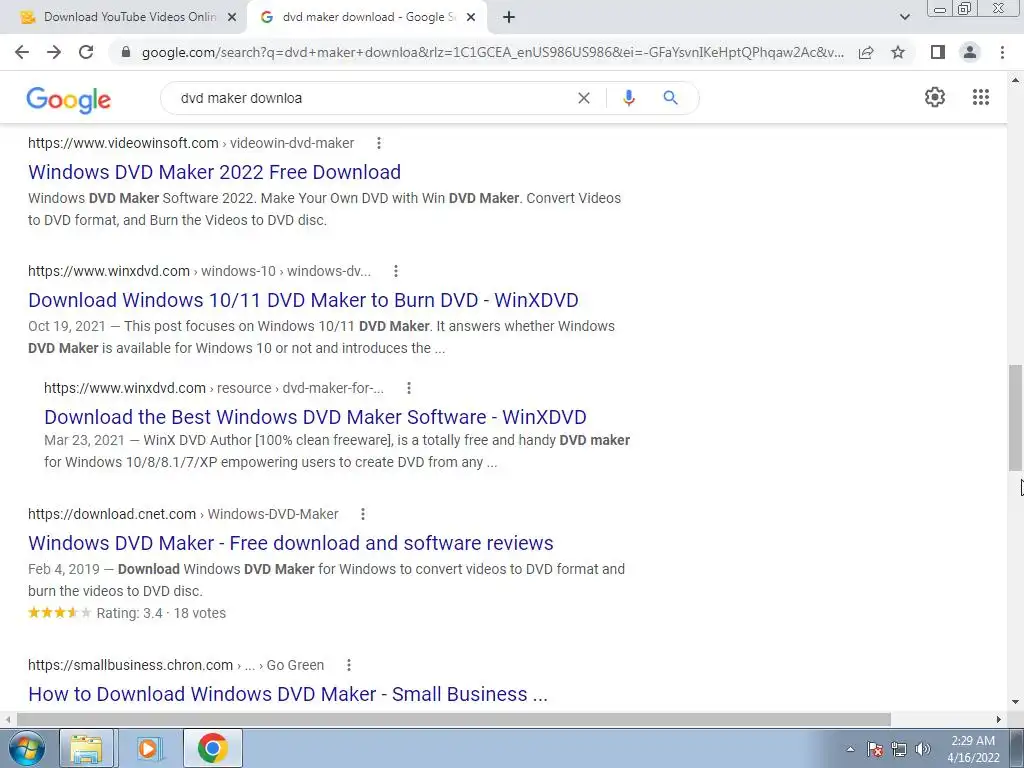Screen dimensions: 1024x768
Task: Click the vertical scrollbar thumb
Action: coord(1015,417)
